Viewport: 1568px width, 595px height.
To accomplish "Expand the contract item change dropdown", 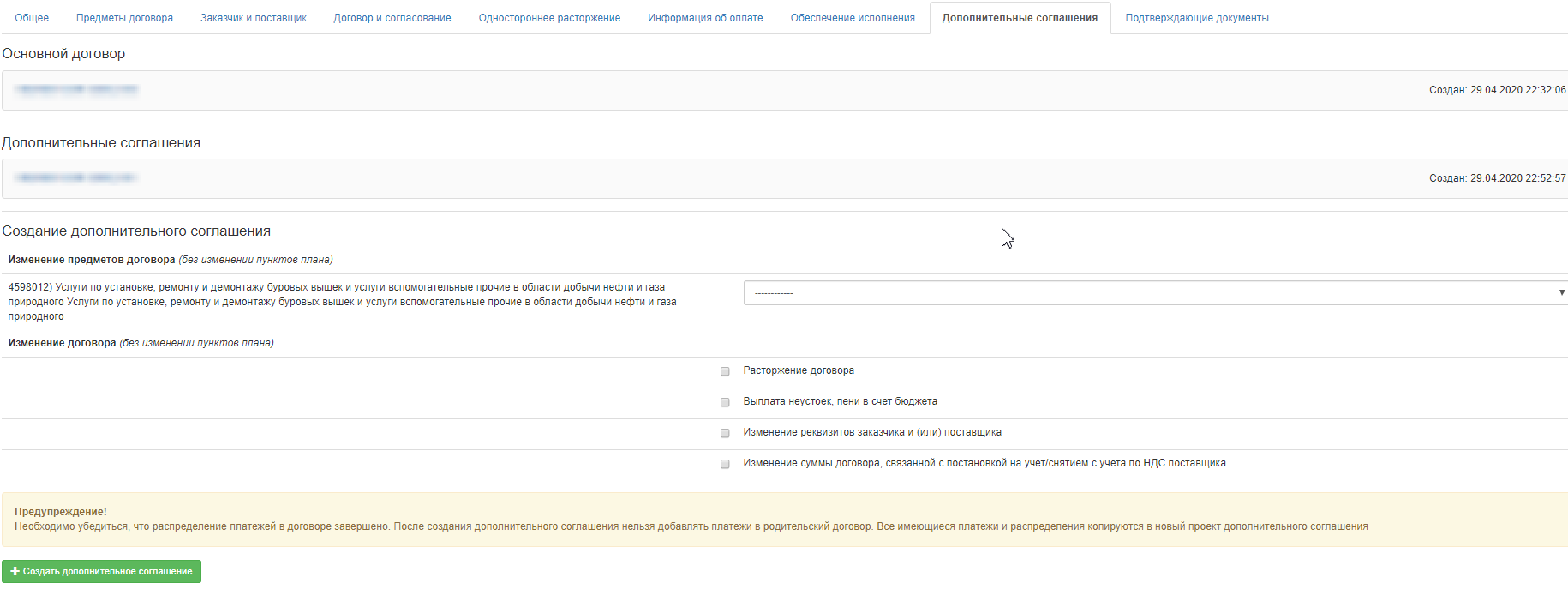I will point(1154,293).
